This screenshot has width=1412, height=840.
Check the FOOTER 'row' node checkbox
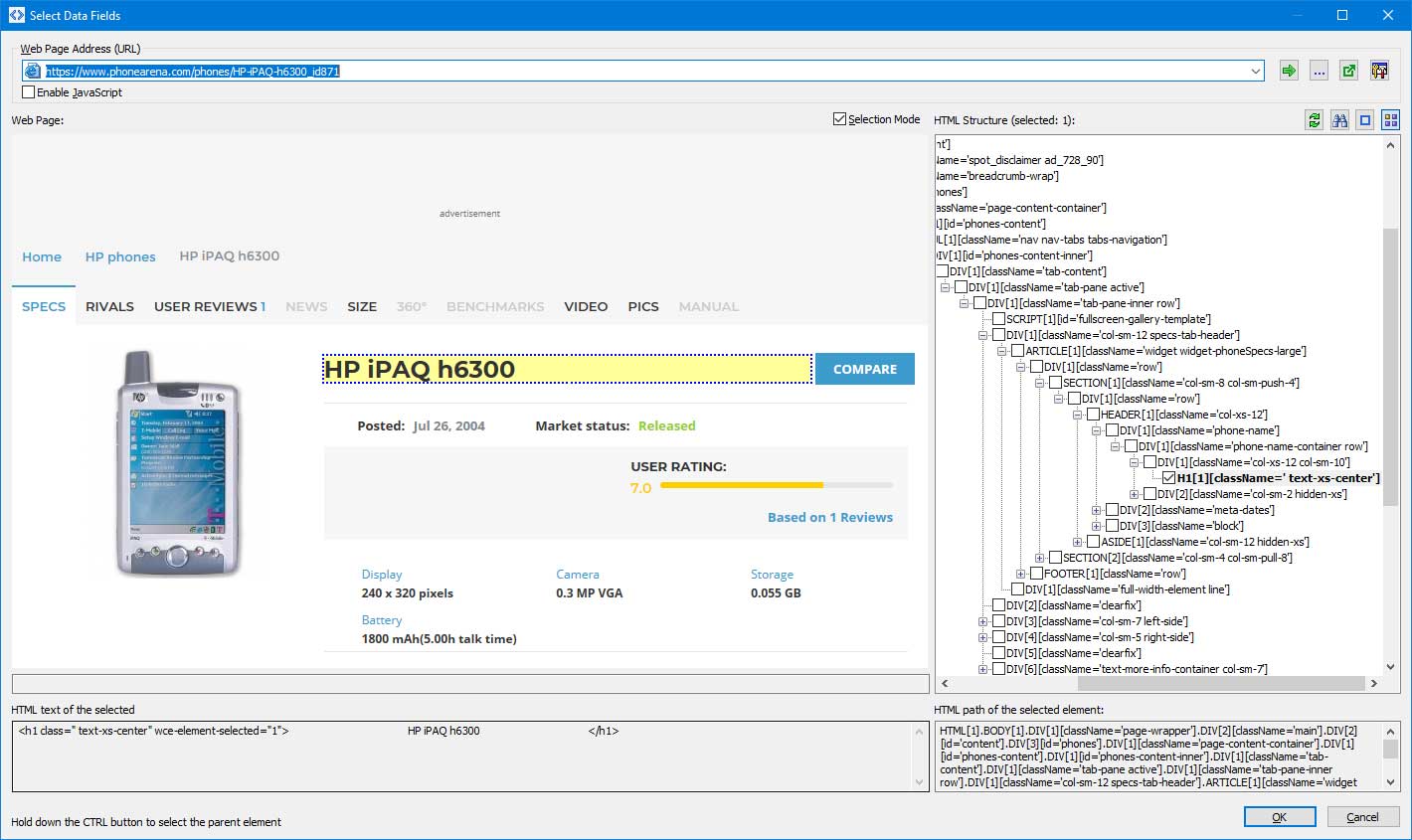[x=1036, y=574]
